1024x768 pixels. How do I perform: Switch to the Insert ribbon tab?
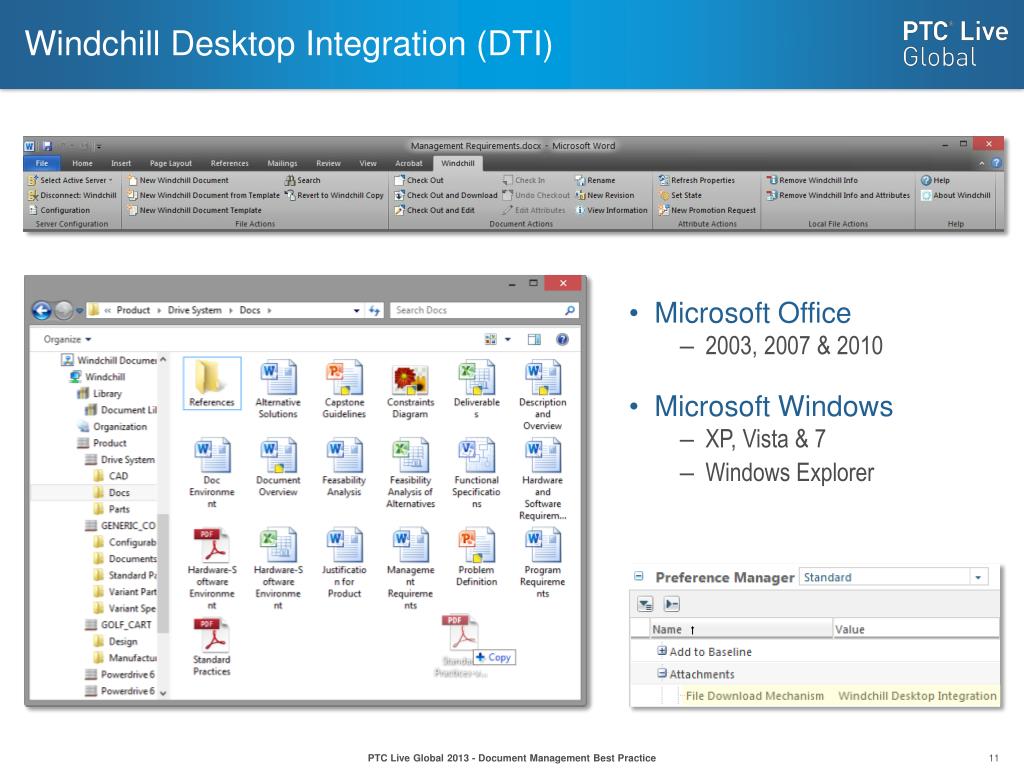point(121,163)
